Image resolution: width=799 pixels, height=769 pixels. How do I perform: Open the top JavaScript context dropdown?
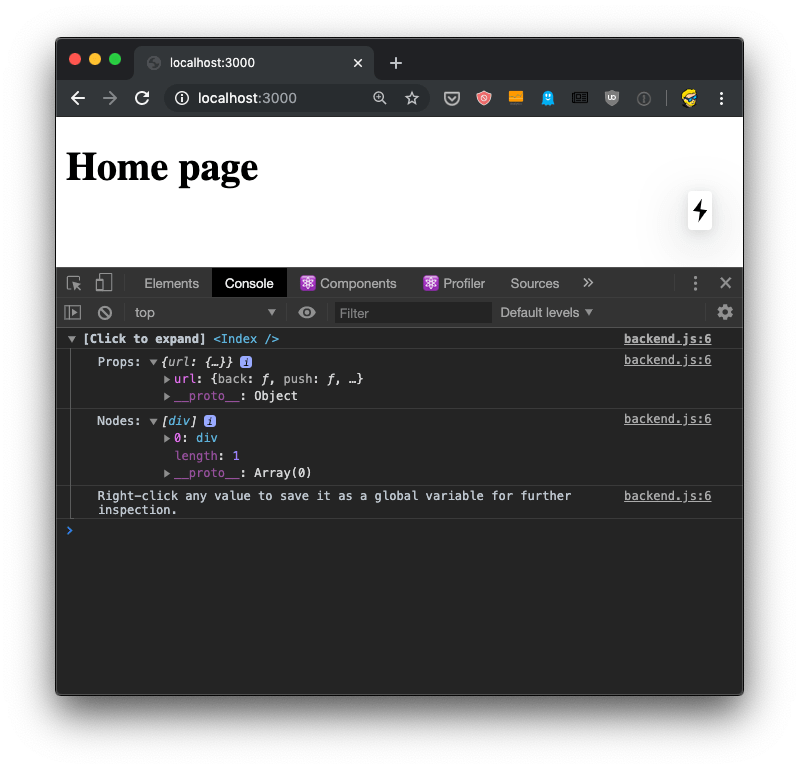click(x=205, y=312)
